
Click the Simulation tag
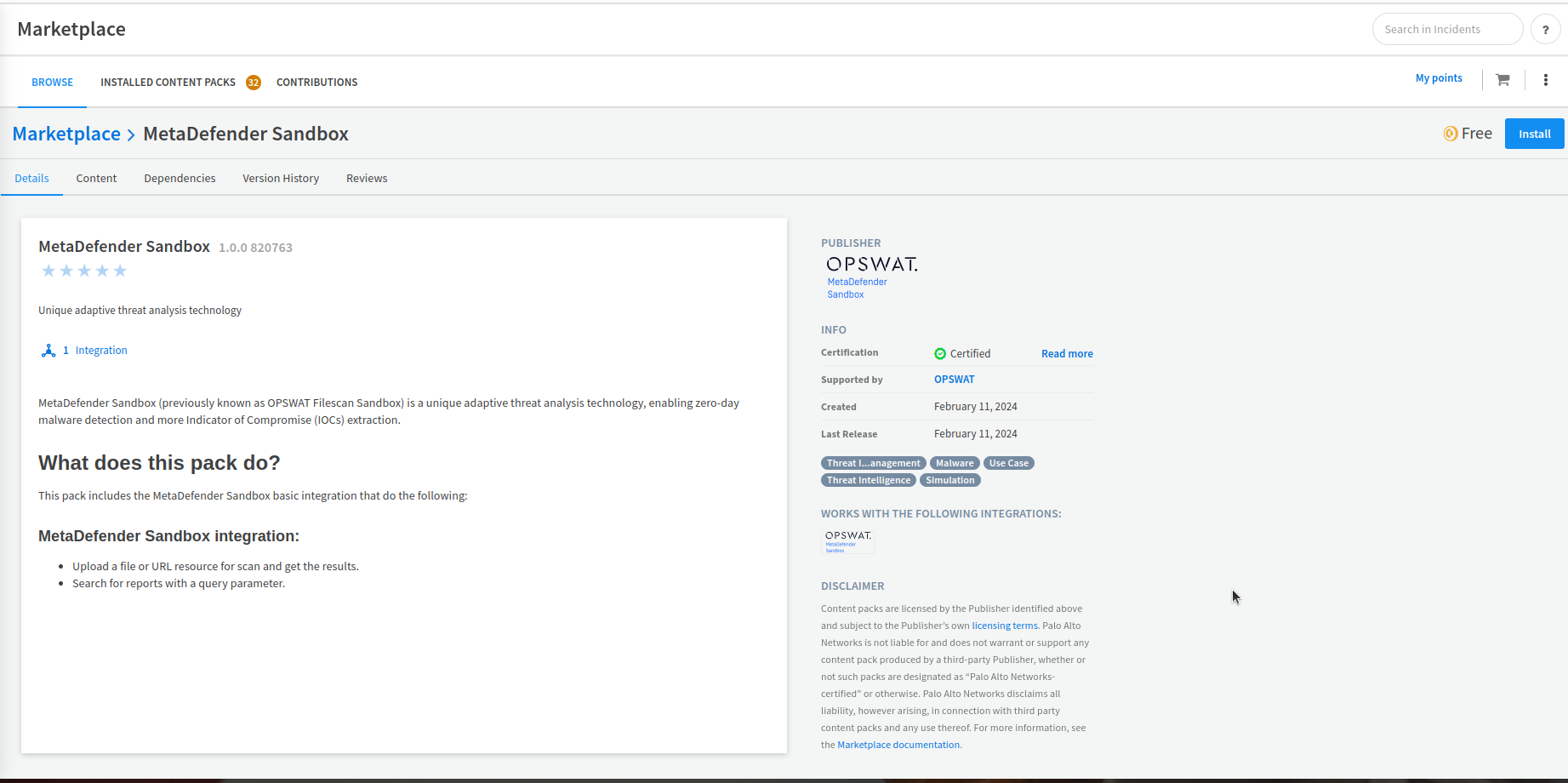tap(950, 480)
